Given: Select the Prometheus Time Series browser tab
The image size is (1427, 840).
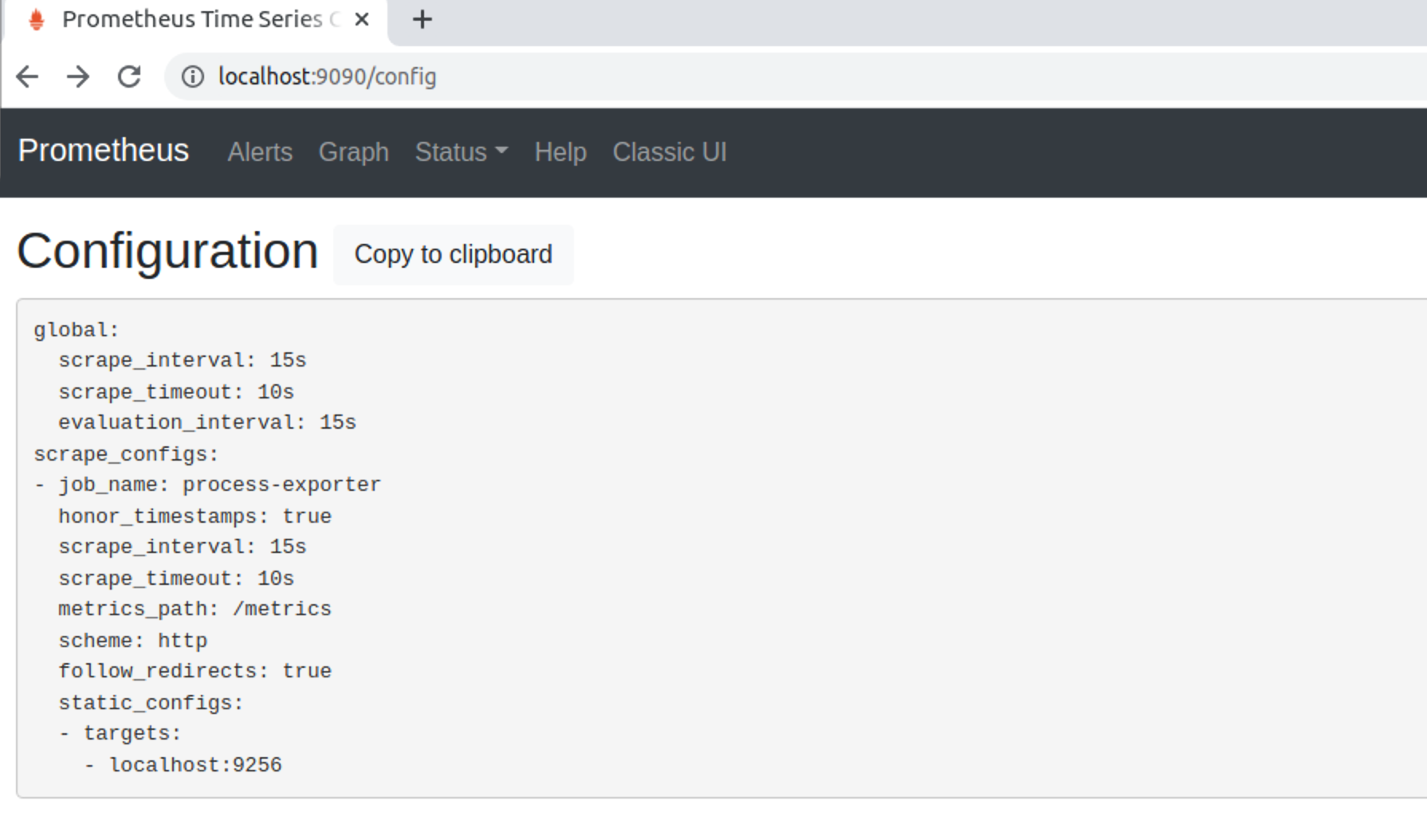Looking at the screenshot, I should click(196, 20).
